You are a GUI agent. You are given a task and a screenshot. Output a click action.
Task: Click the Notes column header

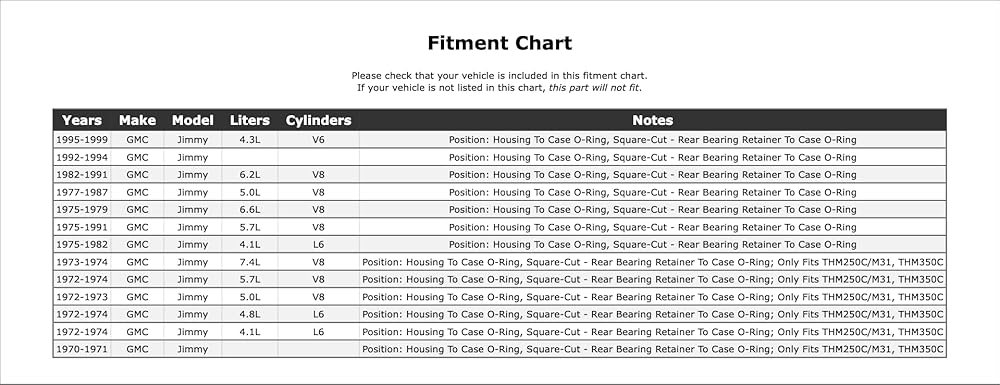652,120
